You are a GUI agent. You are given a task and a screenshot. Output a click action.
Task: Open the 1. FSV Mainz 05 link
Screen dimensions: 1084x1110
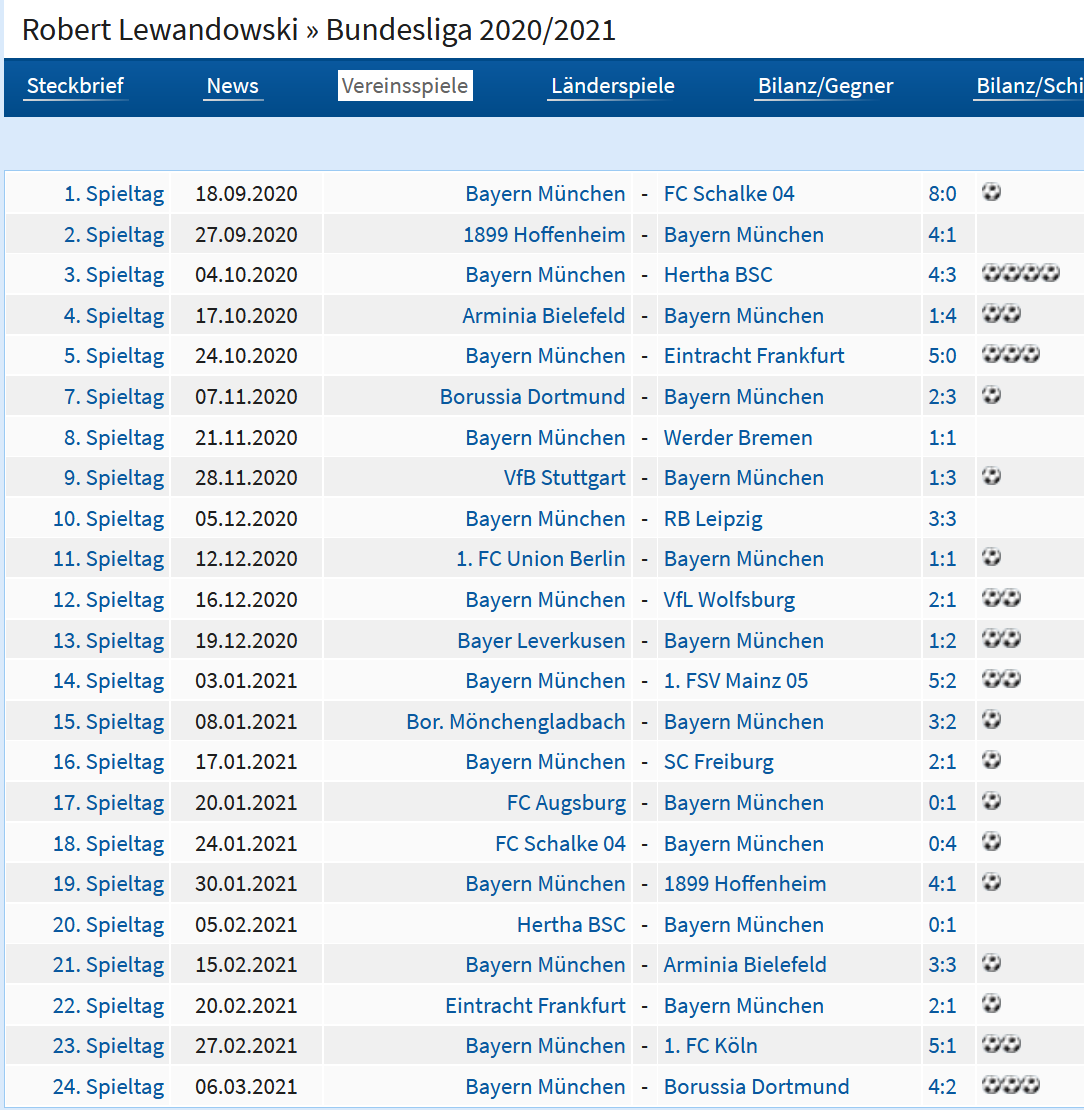pyautogui.click(x=736, y=681)
